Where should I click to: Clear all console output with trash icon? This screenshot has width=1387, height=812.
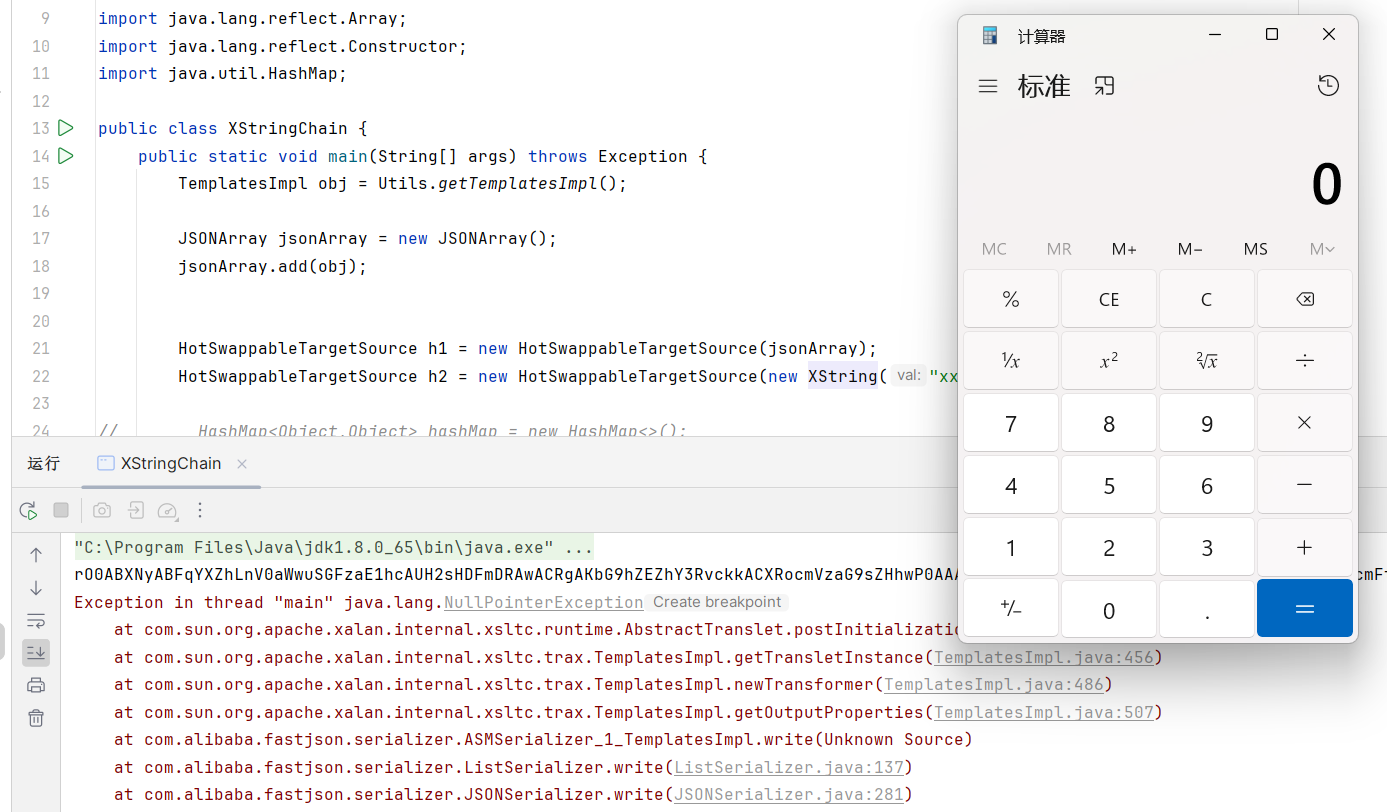(x=36, y=718)
